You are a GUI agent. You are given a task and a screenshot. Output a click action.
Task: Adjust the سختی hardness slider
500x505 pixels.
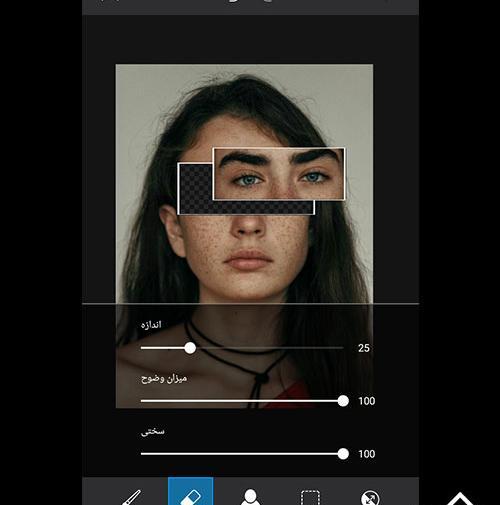(245, 454)
